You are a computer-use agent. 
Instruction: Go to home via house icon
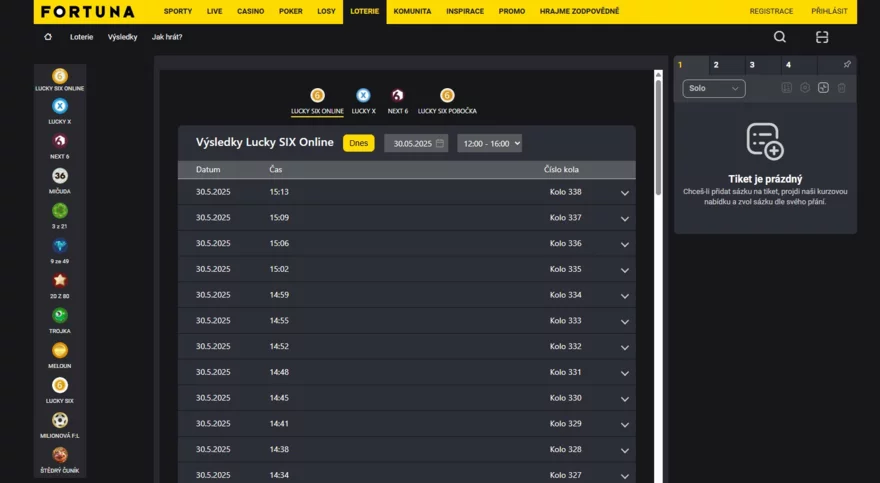[x=48, y=37]
